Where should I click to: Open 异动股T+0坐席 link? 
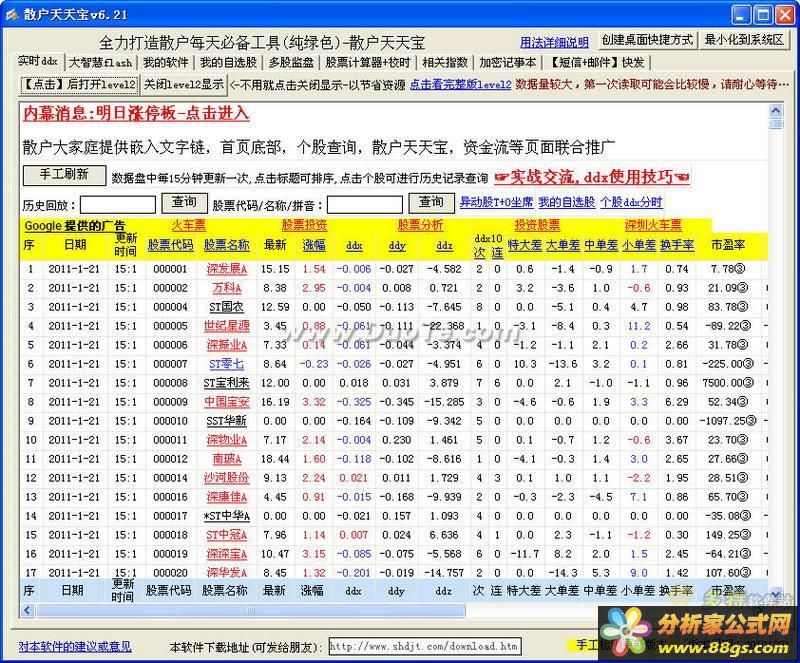pos(496,202)
